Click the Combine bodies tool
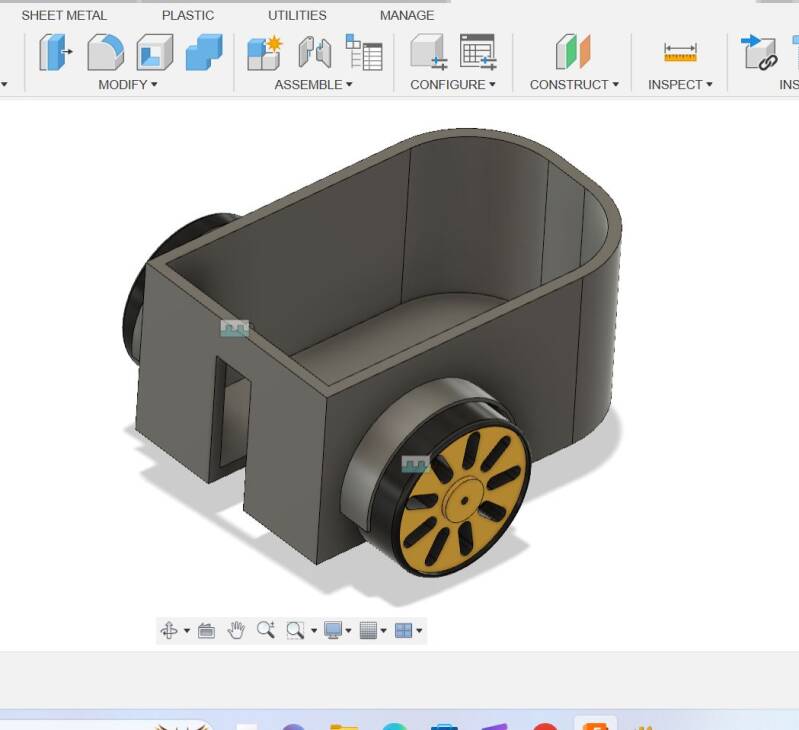This screenshot has height=730, width=799. (x=204, y=52)
